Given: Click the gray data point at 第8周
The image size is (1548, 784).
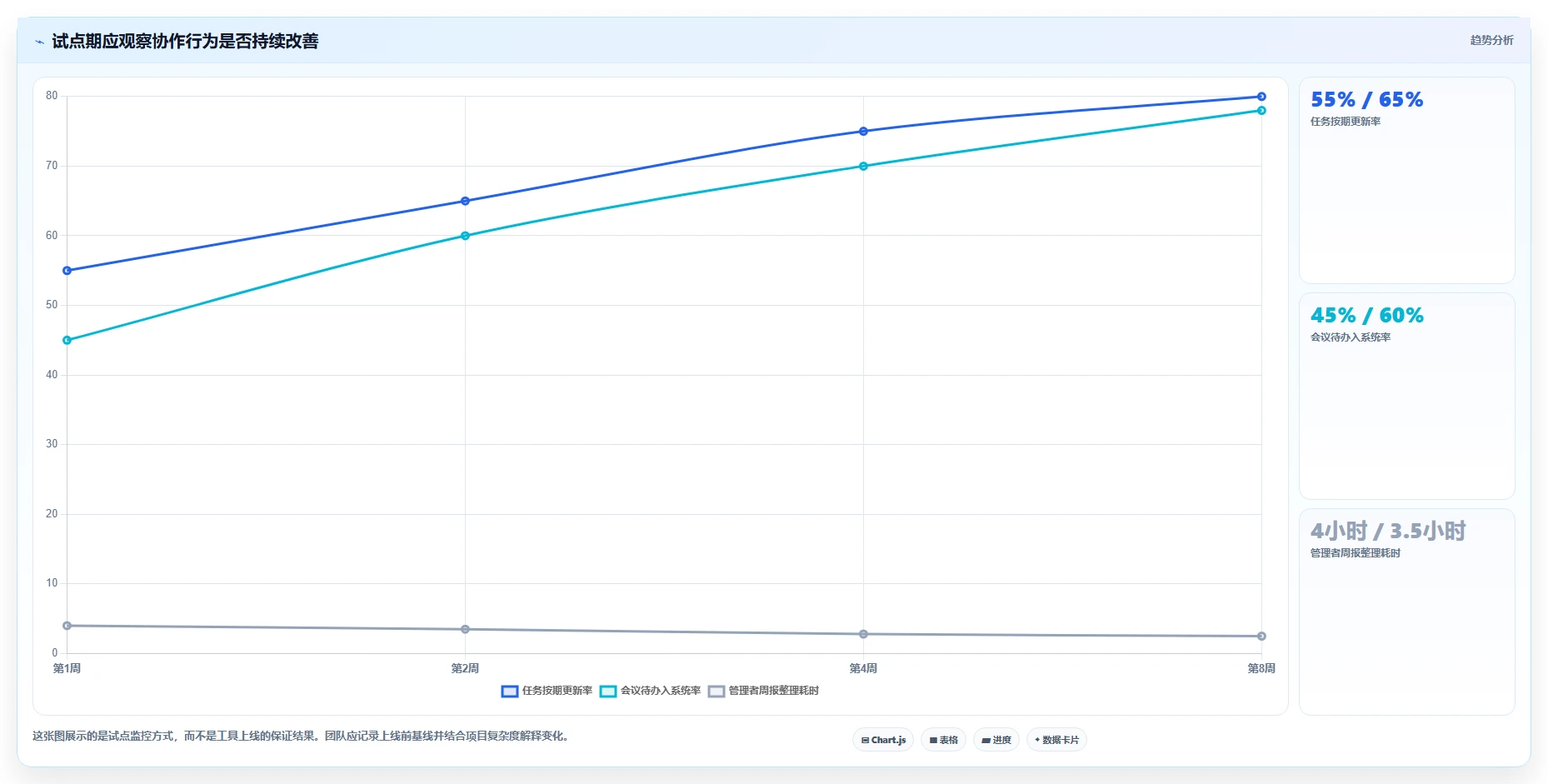Looking at the screenshot, I should click(1261, 636).
